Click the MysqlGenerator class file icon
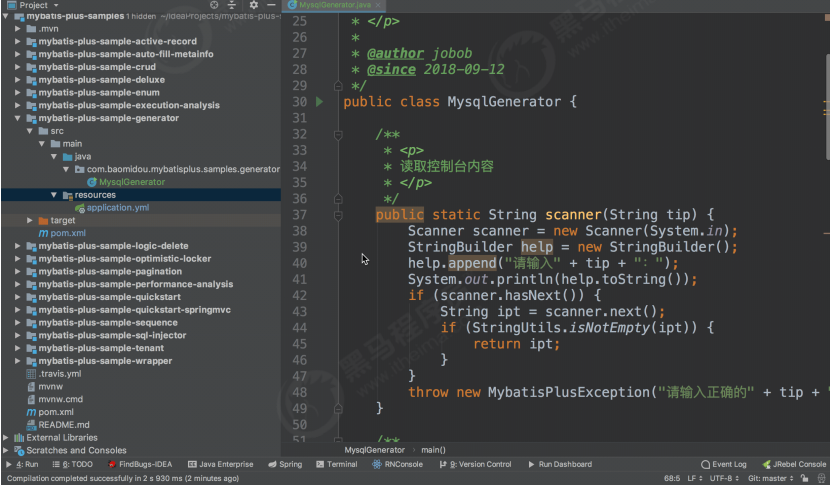Screen dimensions: 830x485 tap(92, 182)
